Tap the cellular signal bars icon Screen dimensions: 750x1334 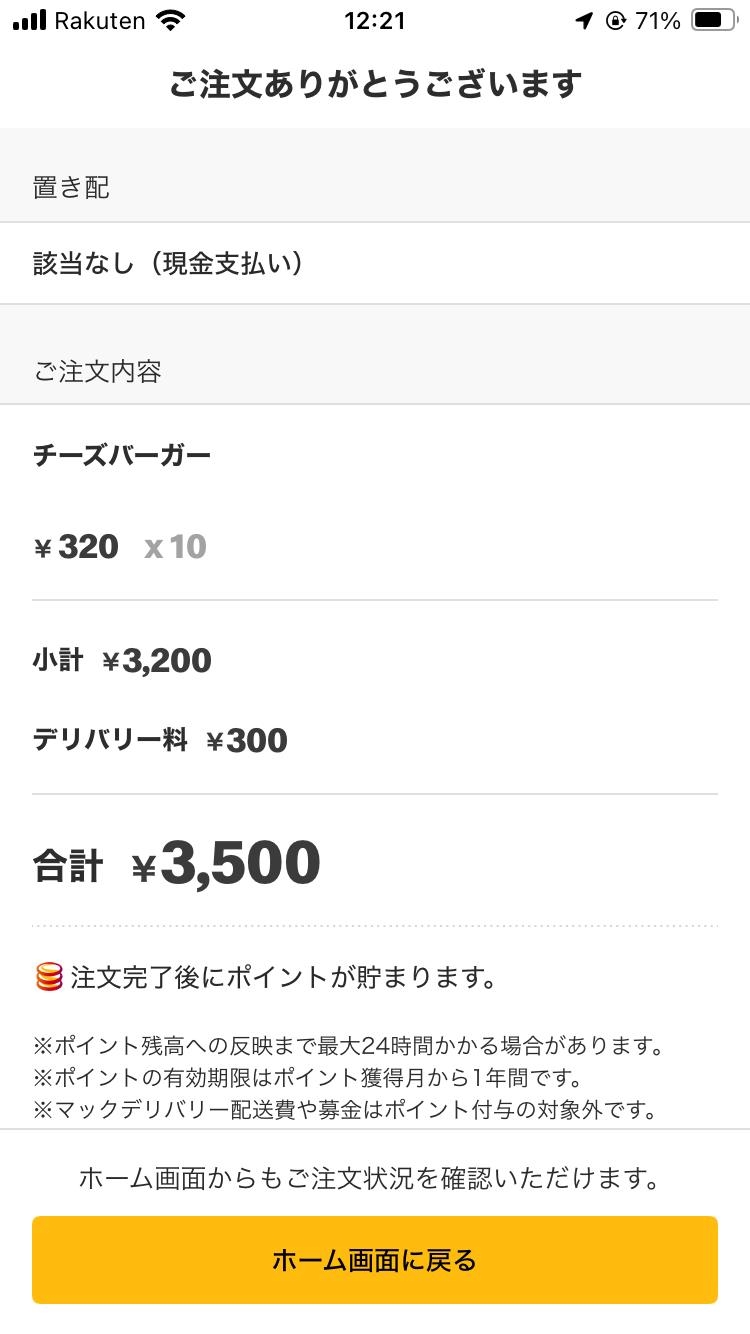[30, 20]
